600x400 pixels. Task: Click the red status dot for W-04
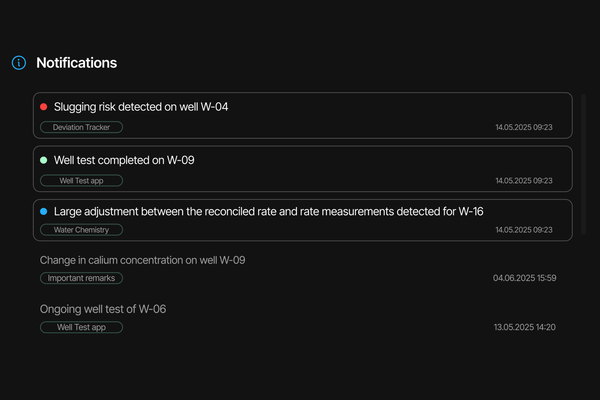(x=43, y=106)
